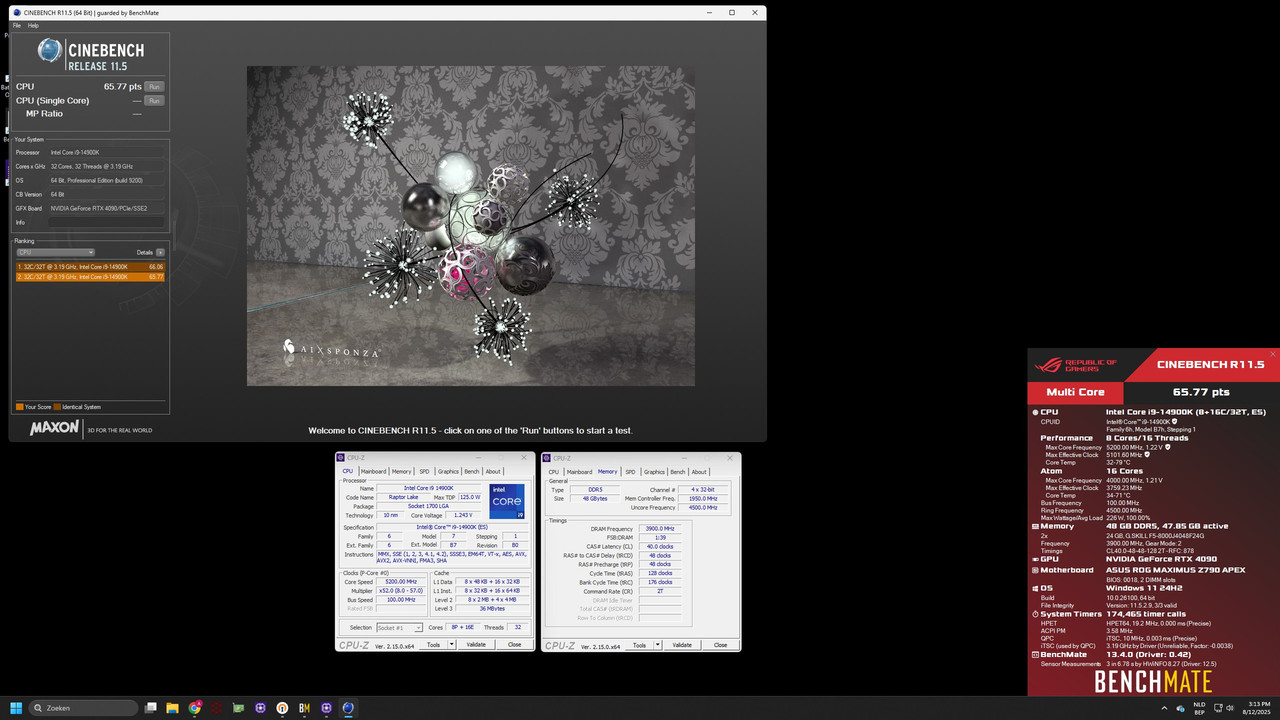Click the BenchMate OS Windows icon
The height and width of the screenshot is (720, 1280).
click(x=1035, y=588)
